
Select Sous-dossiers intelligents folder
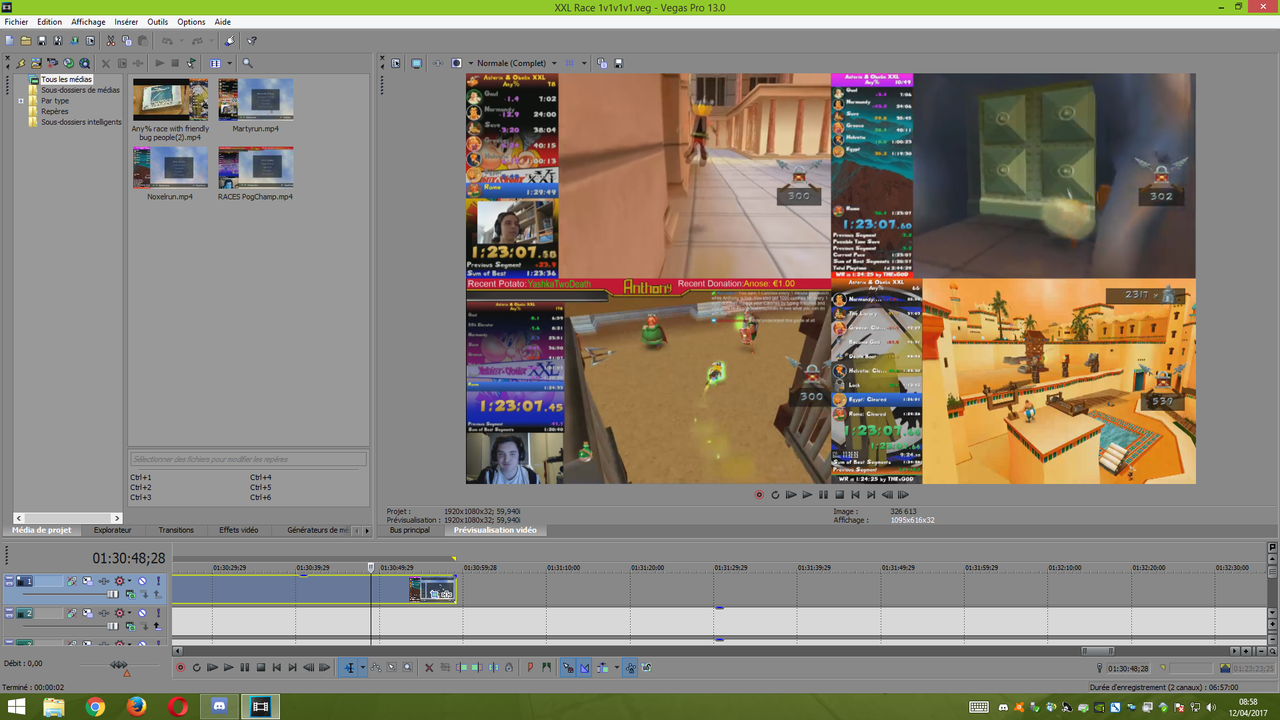(x=80, y=122)
